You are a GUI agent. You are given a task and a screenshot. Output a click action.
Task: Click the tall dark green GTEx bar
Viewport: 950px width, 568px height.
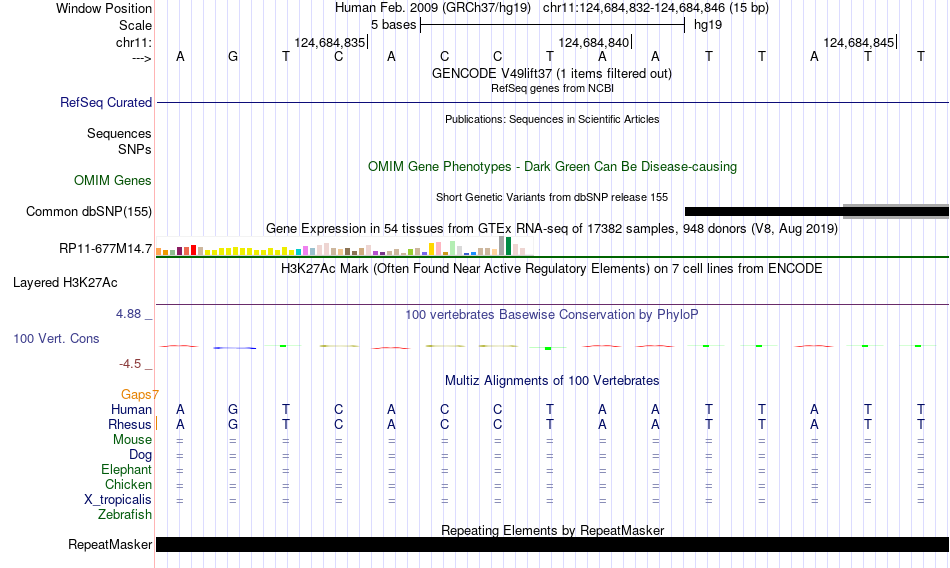[508, 246]
